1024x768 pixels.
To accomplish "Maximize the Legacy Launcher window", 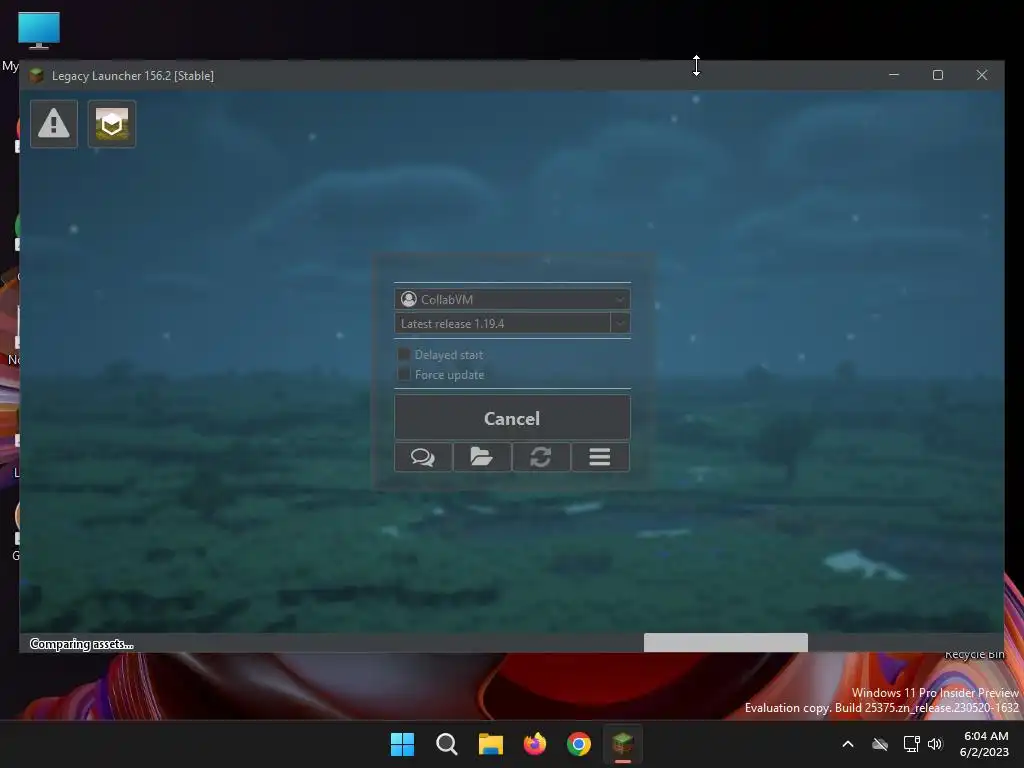I will (x=938, y=75).
